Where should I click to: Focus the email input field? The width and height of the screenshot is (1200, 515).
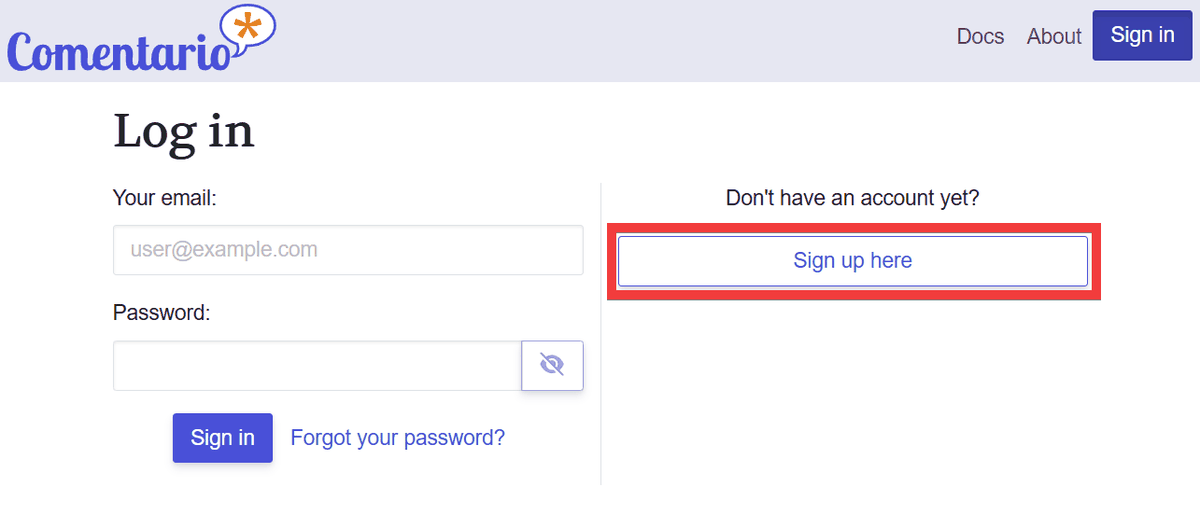[x=348, y=250]
